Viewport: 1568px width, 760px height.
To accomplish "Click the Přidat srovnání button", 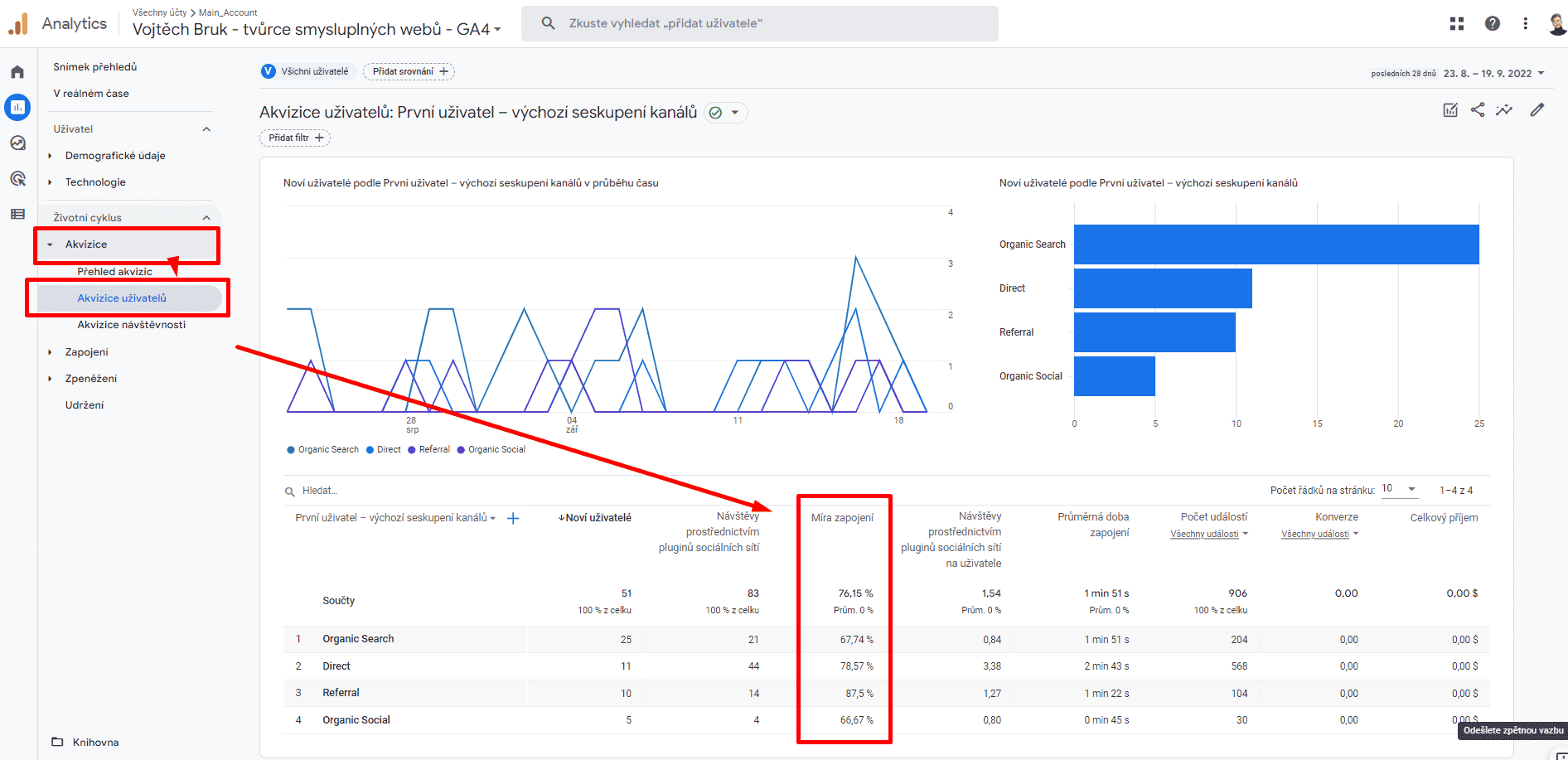I will tap(409, 71).
